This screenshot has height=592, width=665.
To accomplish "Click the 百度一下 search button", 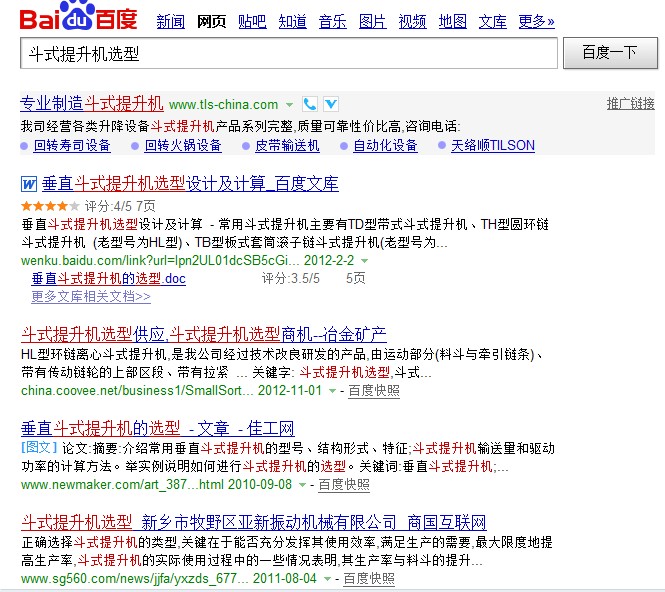I will pyautogui.click(x=610, y=53).
